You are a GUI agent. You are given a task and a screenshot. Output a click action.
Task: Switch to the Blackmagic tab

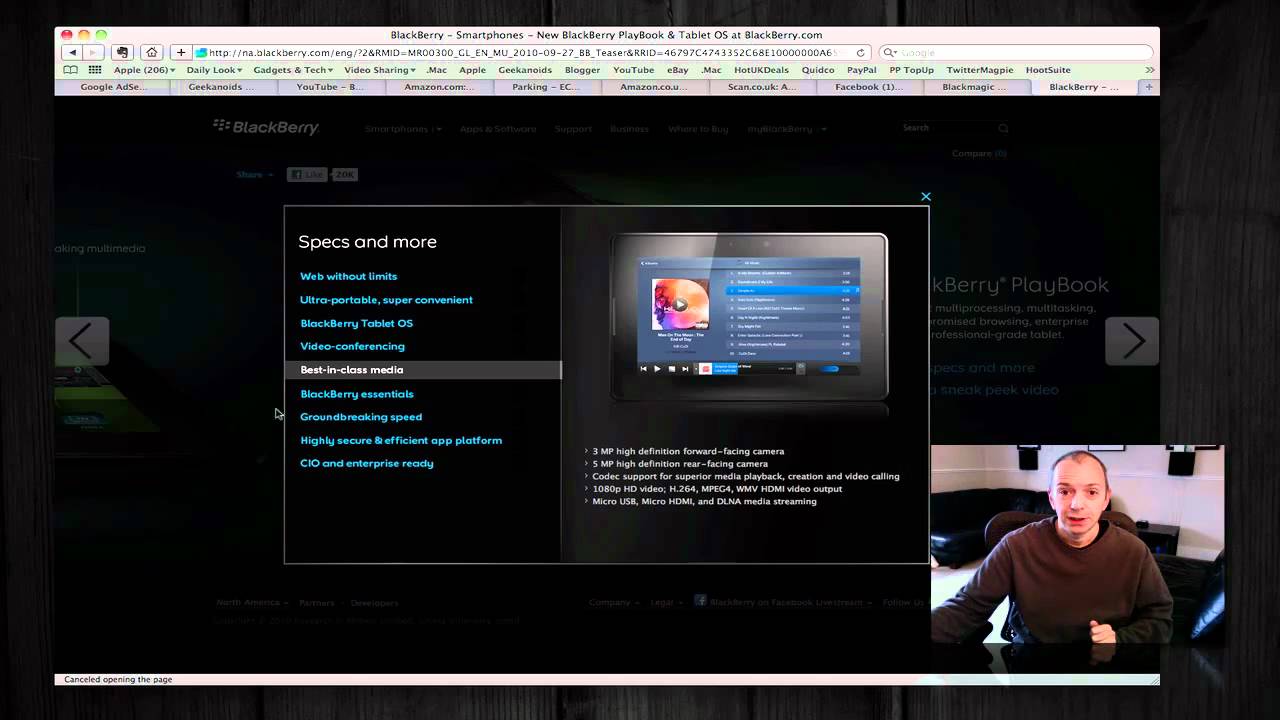(x=975, y=87)
